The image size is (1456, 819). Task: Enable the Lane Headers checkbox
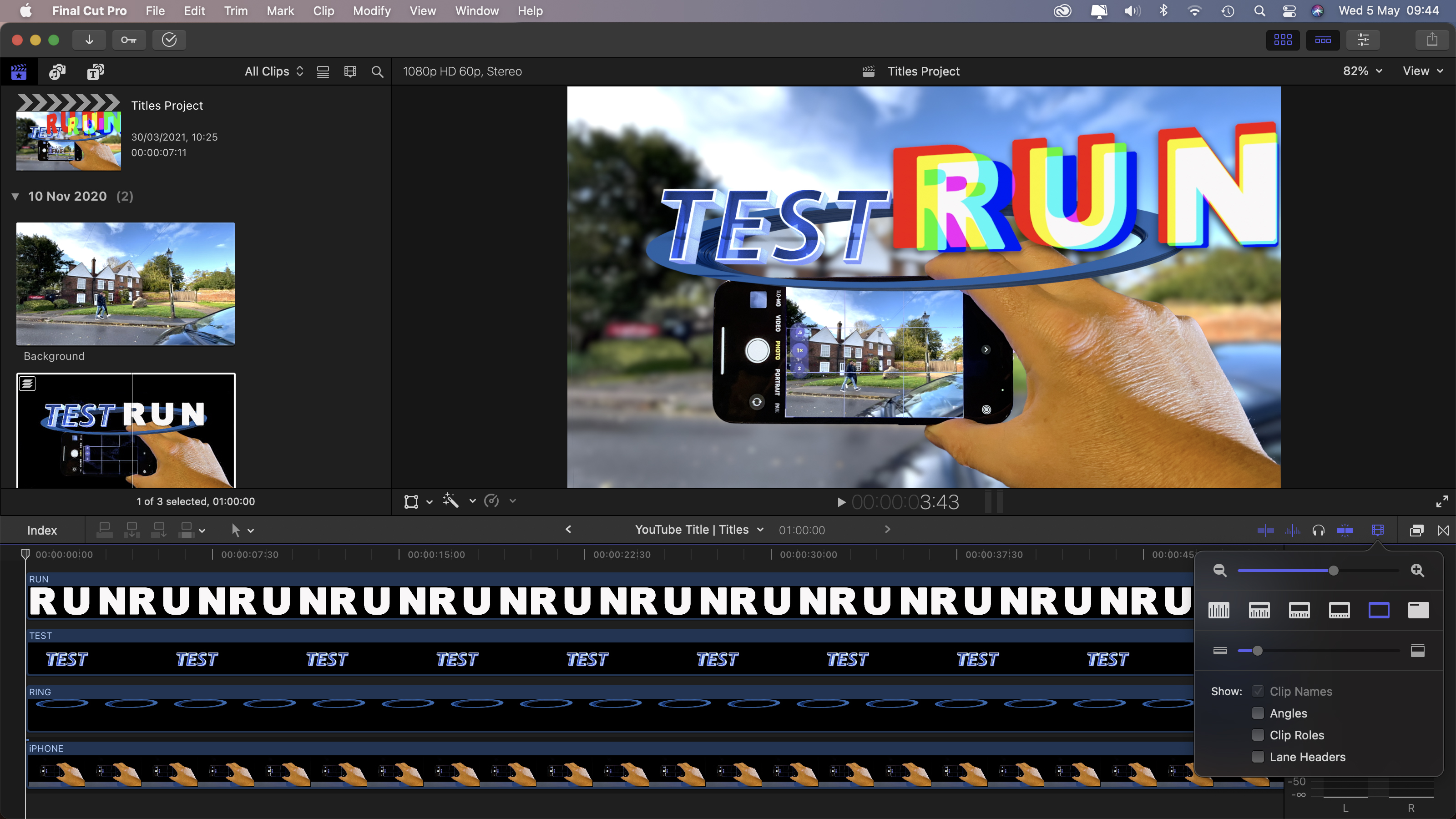(1259, 758)
